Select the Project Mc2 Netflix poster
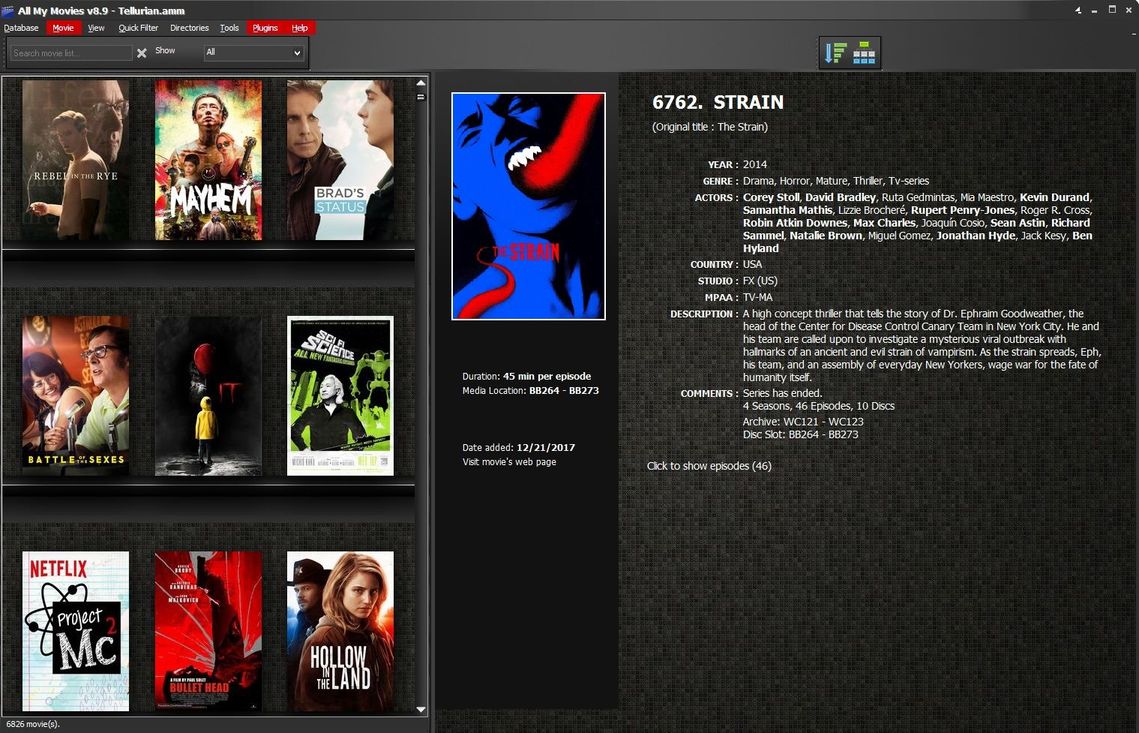Screen dimensions: 1139x733 click(x=76, y=631)
